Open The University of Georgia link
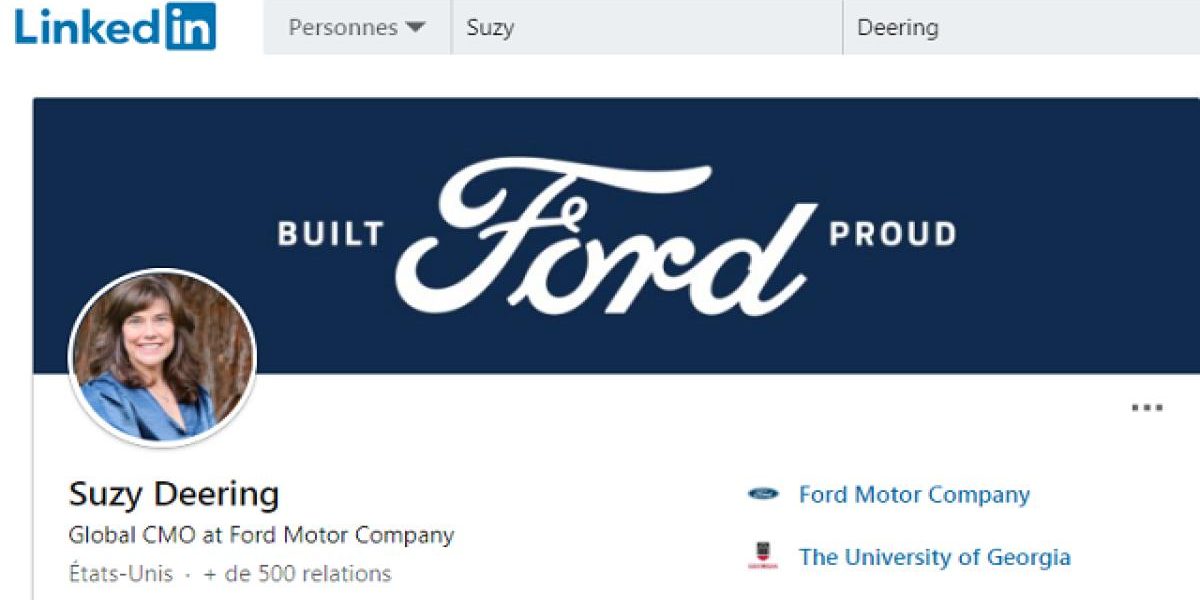 tap(934, 557)
